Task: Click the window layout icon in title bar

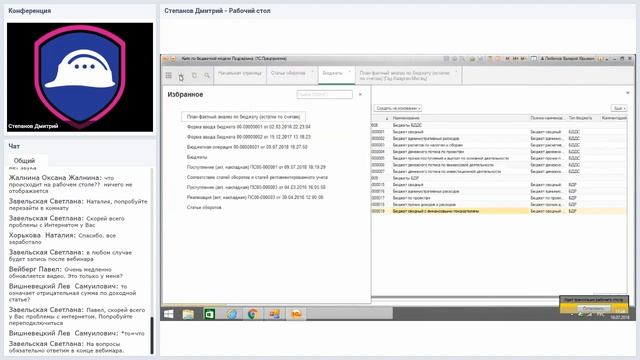Action: coord(533,59)
